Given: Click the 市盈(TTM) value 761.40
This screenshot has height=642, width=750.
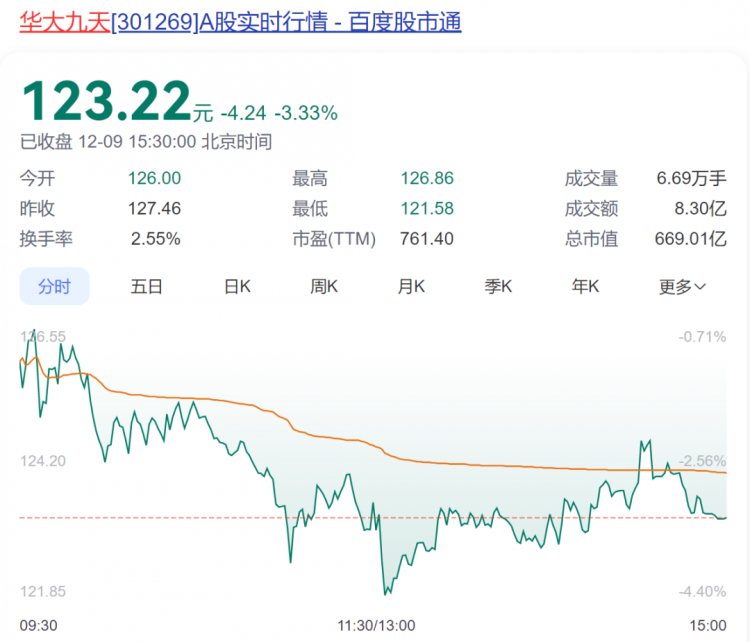Looking at the screenshot, I should click(427, 239).
